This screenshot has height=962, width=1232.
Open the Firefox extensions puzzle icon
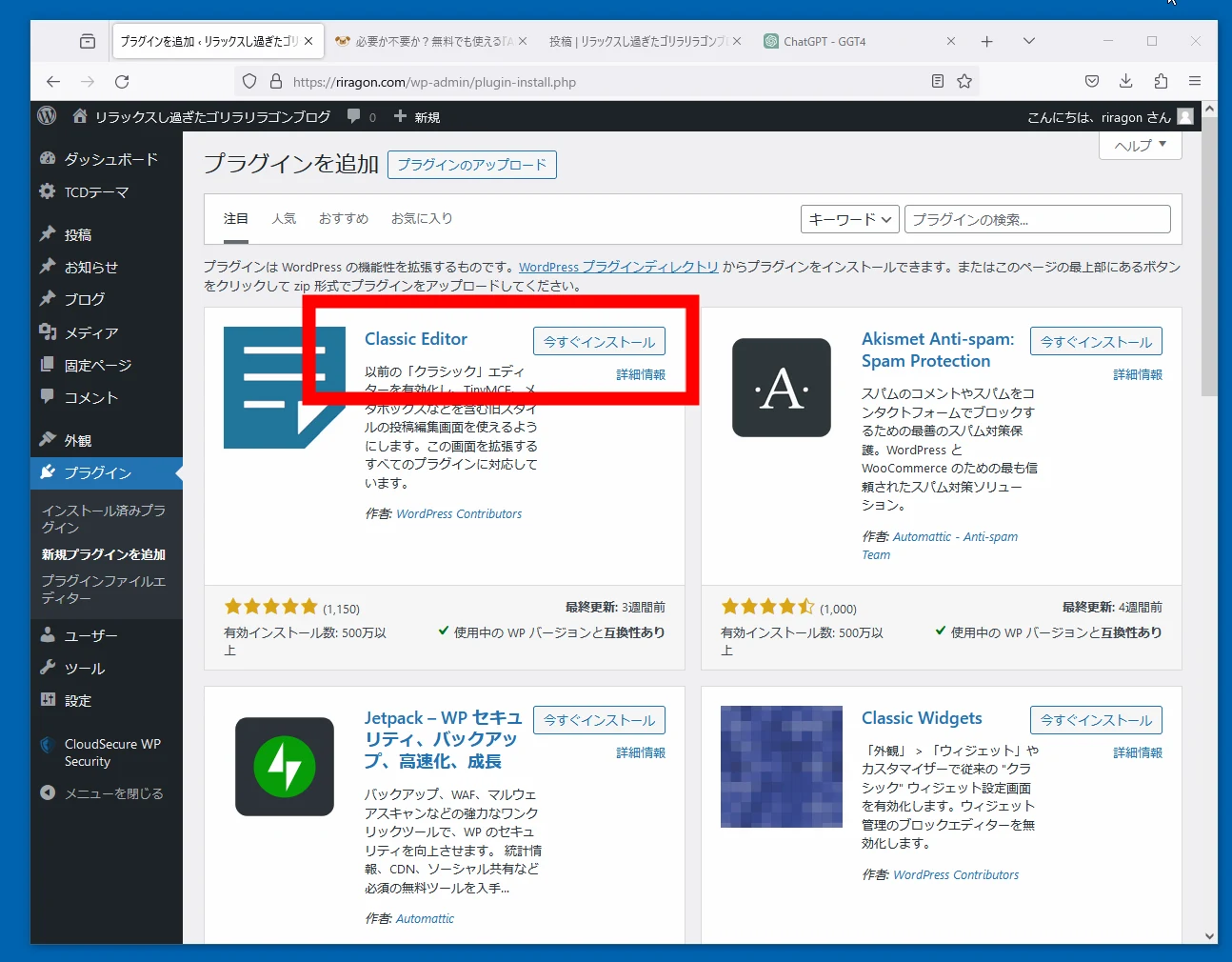pyautogui.click(x=1160, y=82)
